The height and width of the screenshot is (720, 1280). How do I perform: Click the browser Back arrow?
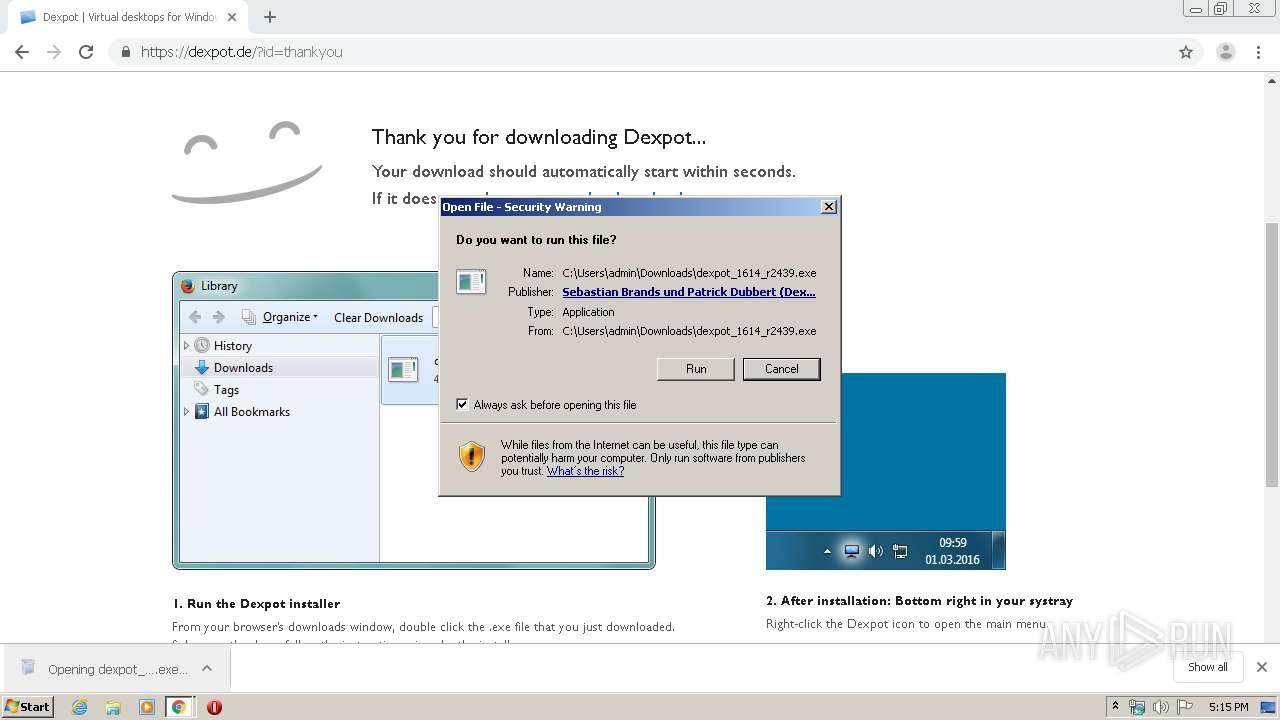[x=22, y=52]
